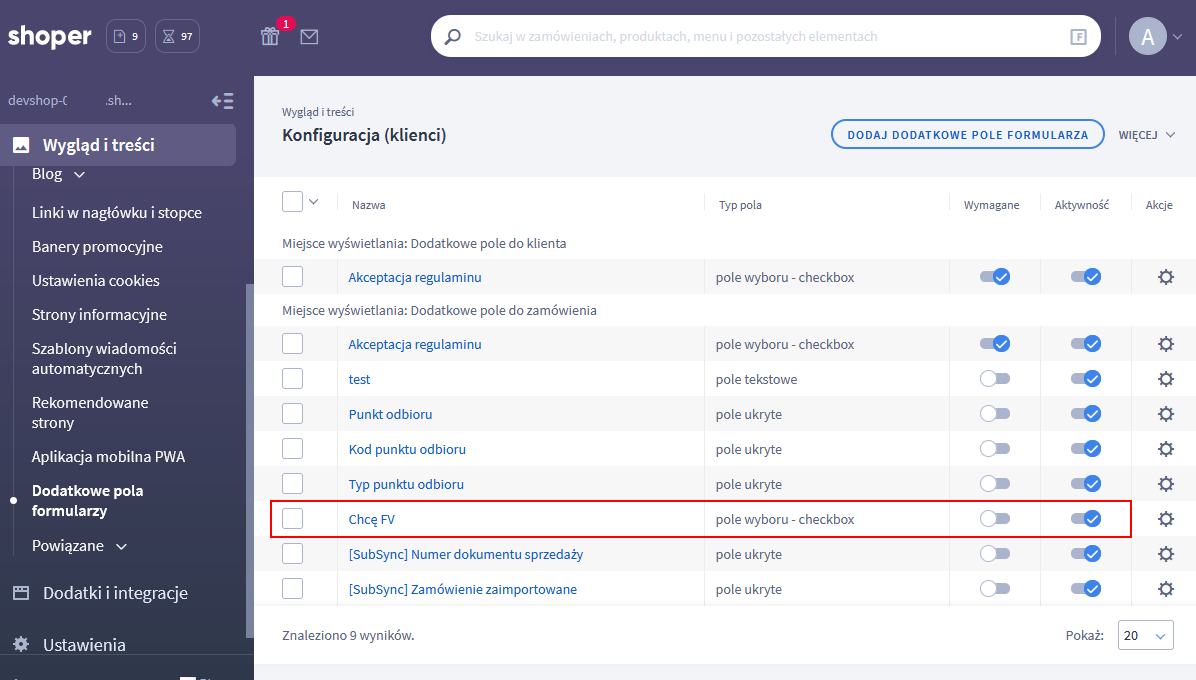Click the Wygląd i treści image icon
1196x680 pixels.
click(21, 145)
